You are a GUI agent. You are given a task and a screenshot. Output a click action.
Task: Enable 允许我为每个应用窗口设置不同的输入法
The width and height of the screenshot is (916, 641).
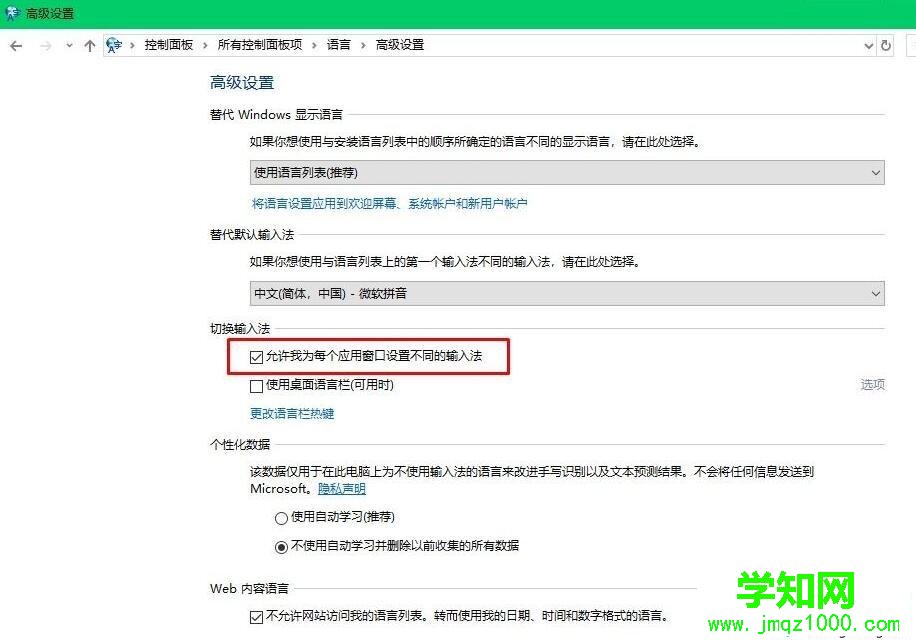click(x=257, y=356)
